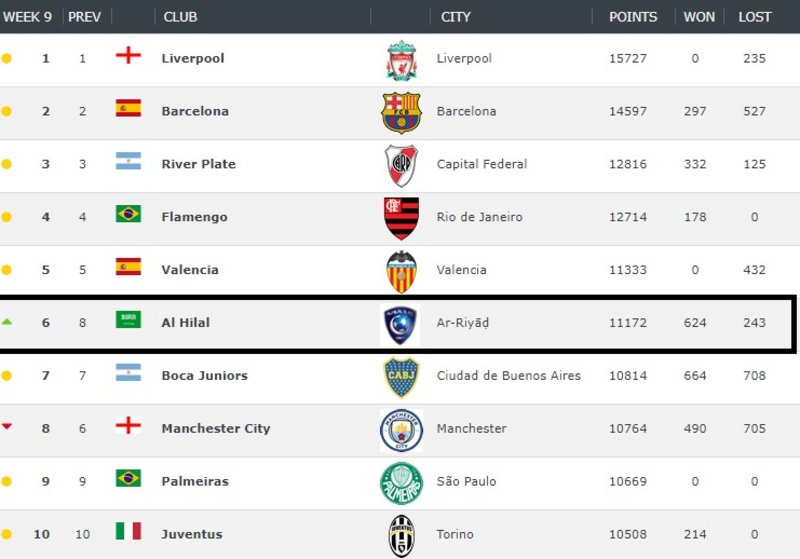
Task: Sort by the CLUB column header
Action: (x=180, y=17)
